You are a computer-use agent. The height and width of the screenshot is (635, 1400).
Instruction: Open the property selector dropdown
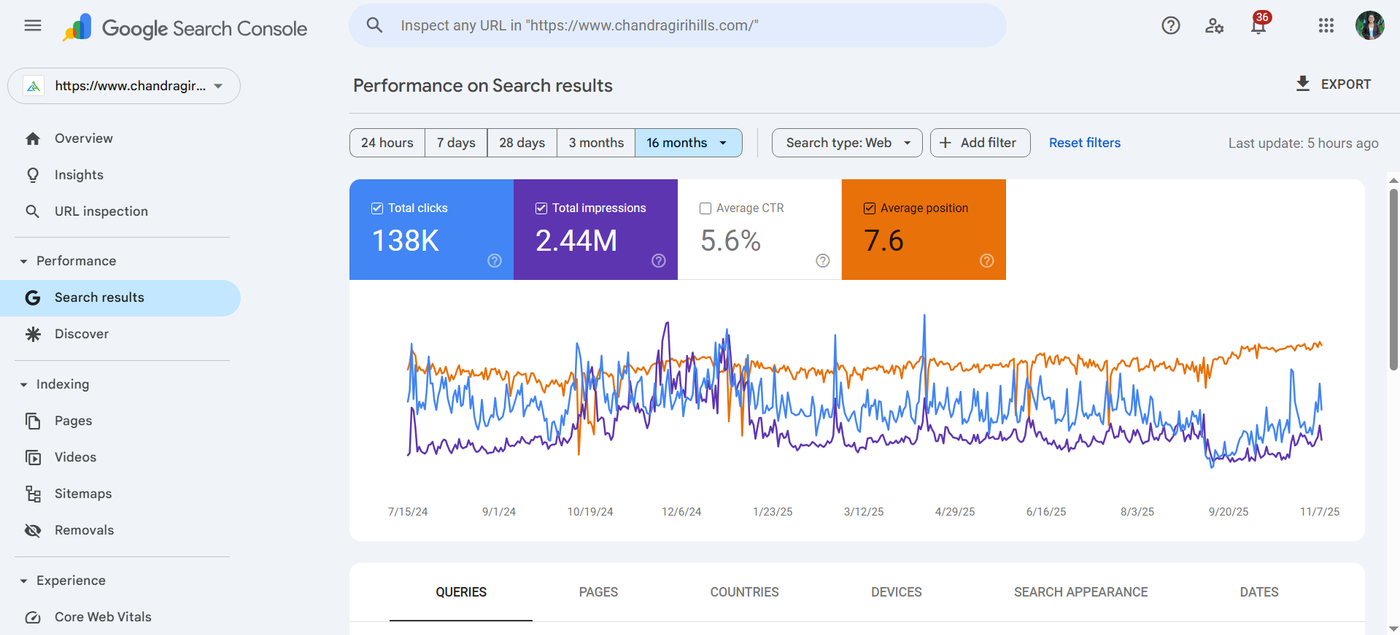(x=124, y=86)
